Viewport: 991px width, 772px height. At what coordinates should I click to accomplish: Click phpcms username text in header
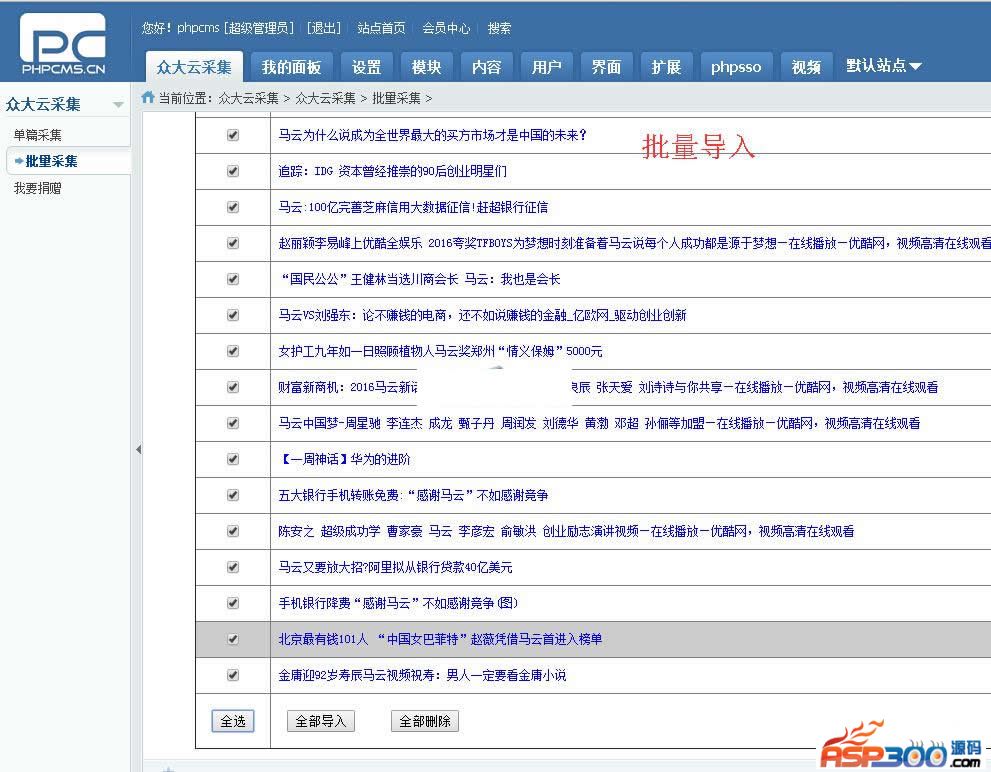198,28
